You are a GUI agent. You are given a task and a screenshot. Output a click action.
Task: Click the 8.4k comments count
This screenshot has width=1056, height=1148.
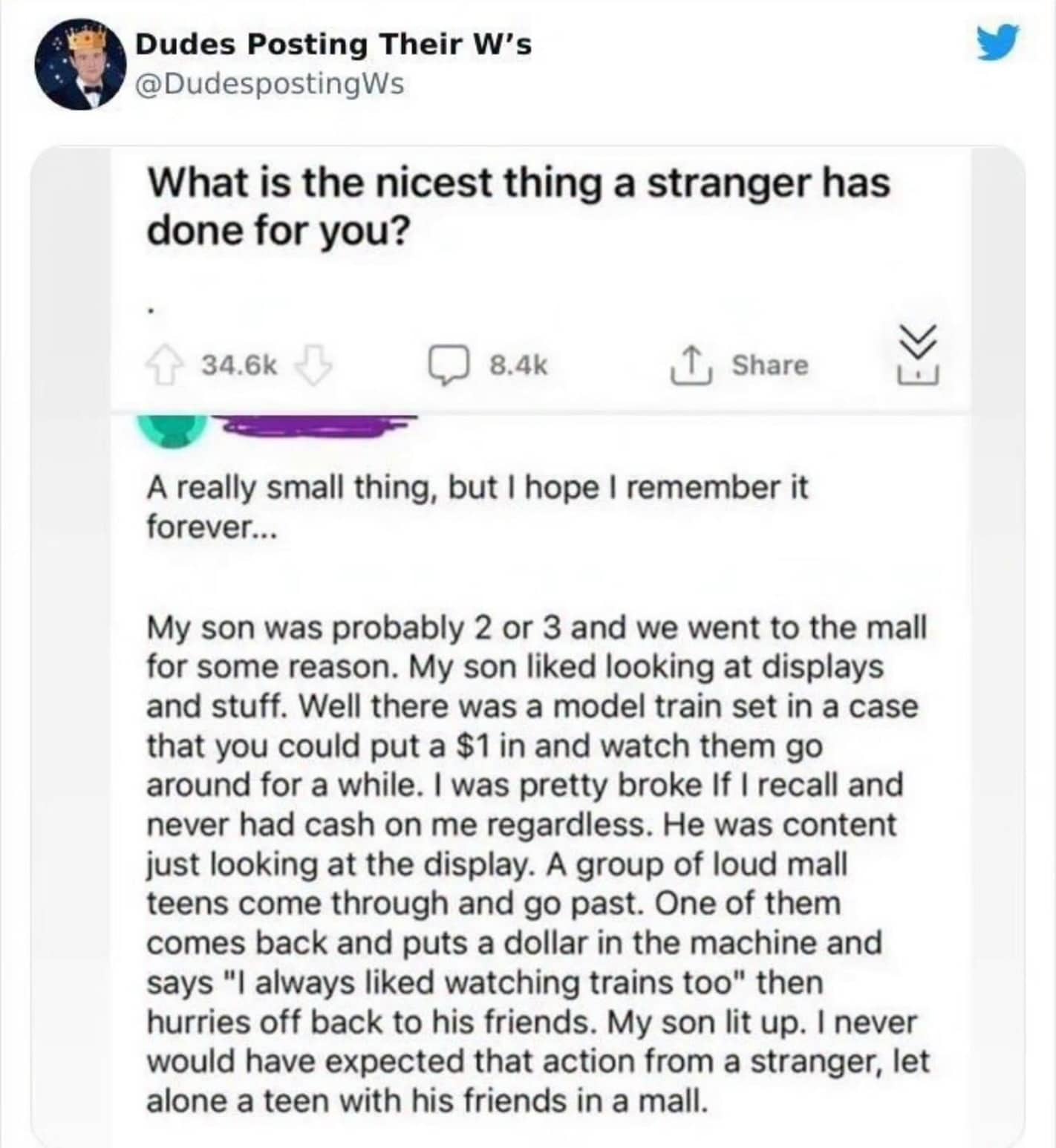(x=518, y=365)
